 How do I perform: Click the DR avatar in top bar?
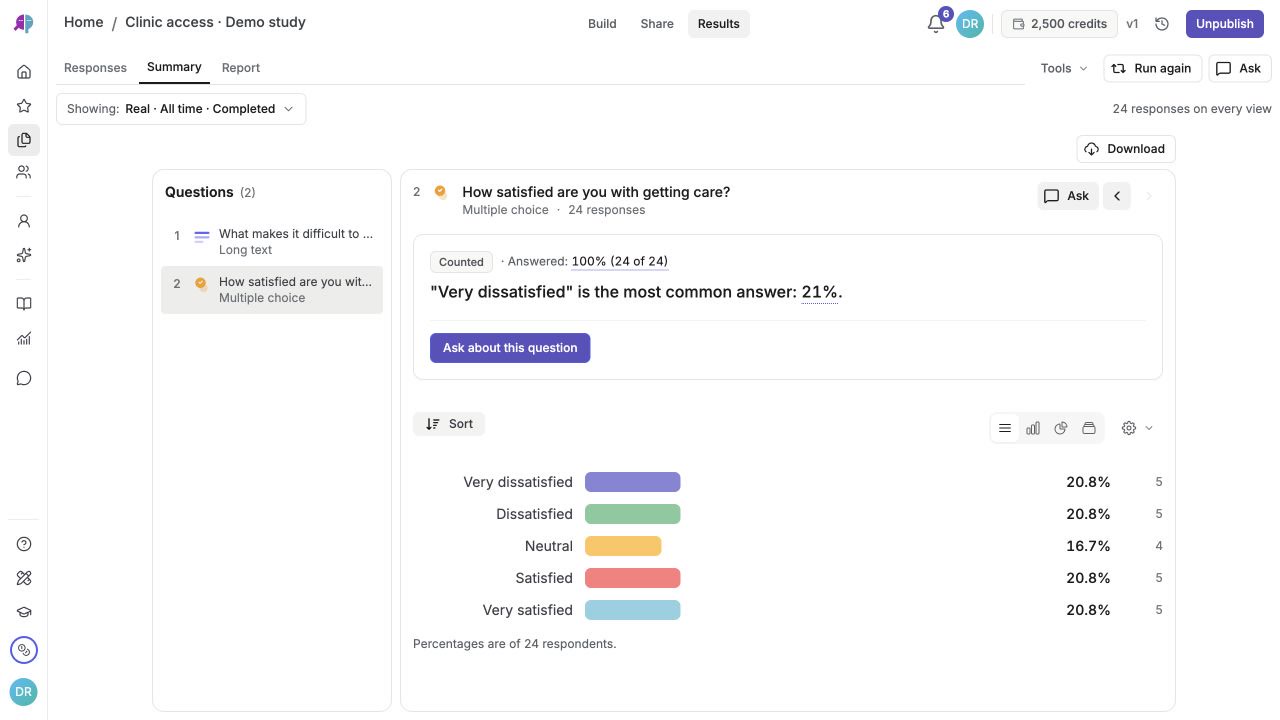point(970,24)
